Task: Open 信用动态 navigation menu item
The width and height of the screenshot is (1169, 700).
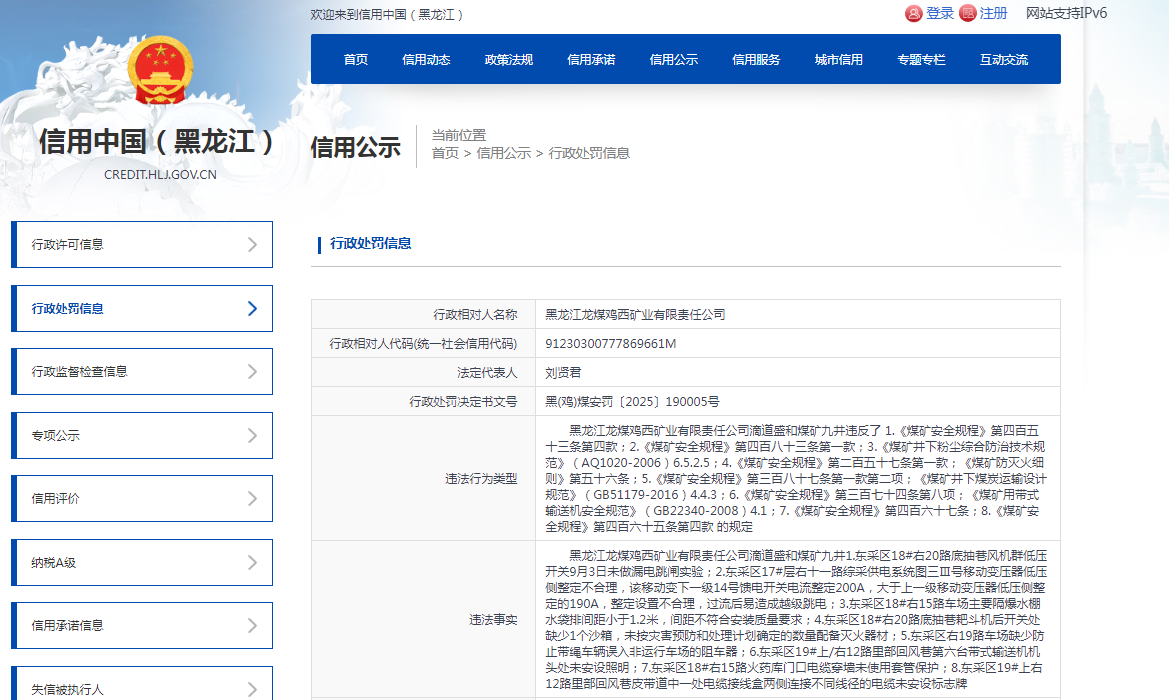Action: 426,59
